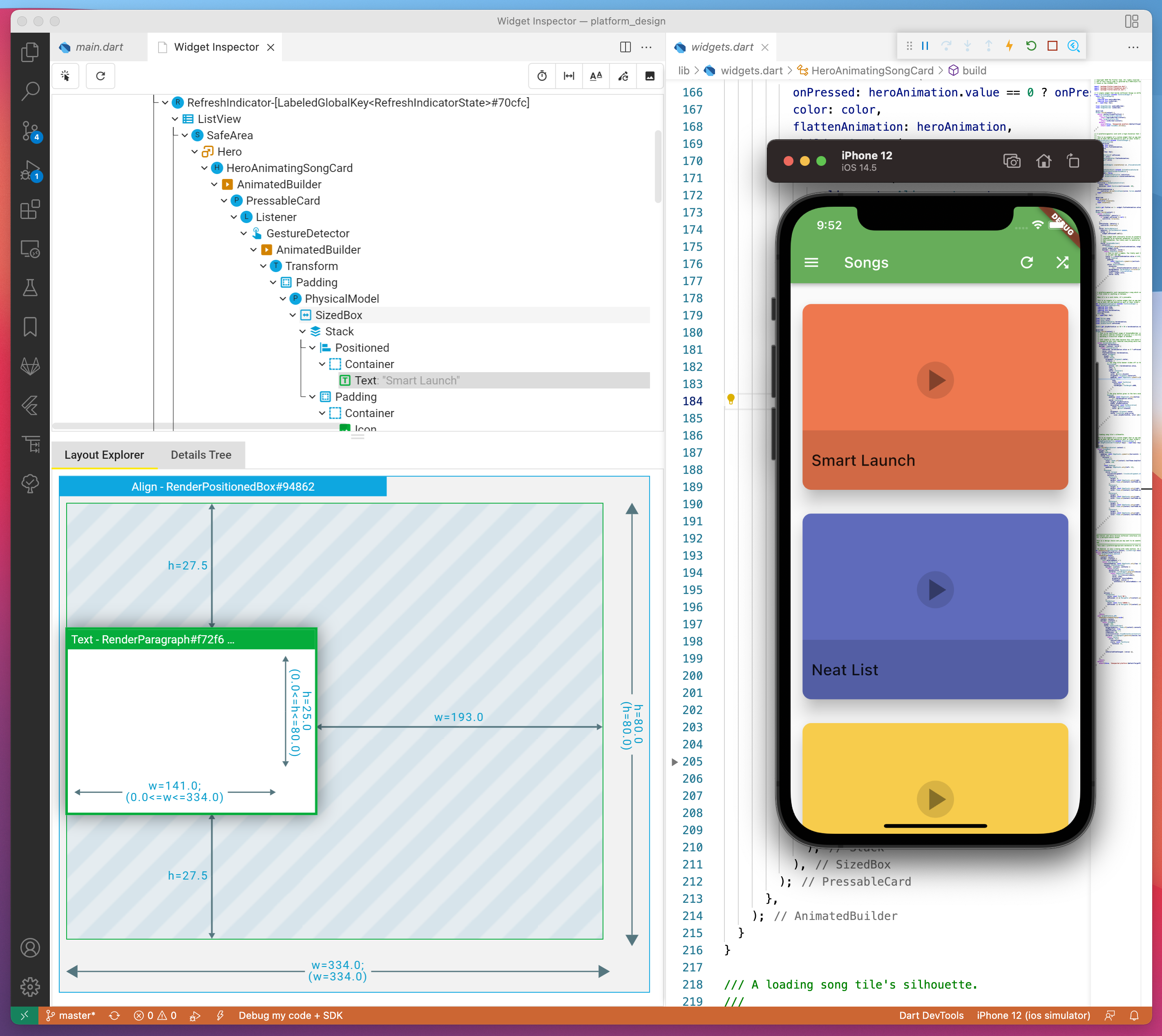Click the hot reload lightning icon
The image size is (1162, 1036).
point(1009,46)
